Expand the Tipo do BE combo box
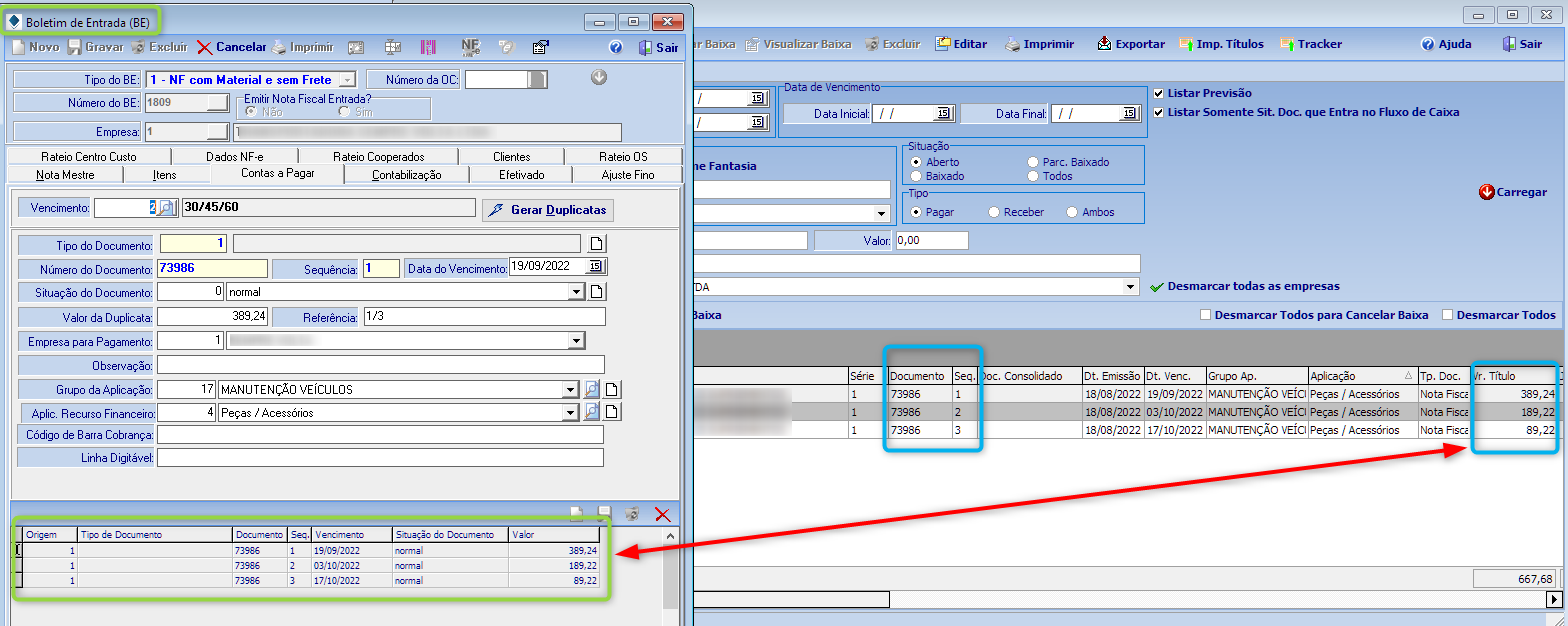This screenshot has height=626, width=1568. coord(347,79)
